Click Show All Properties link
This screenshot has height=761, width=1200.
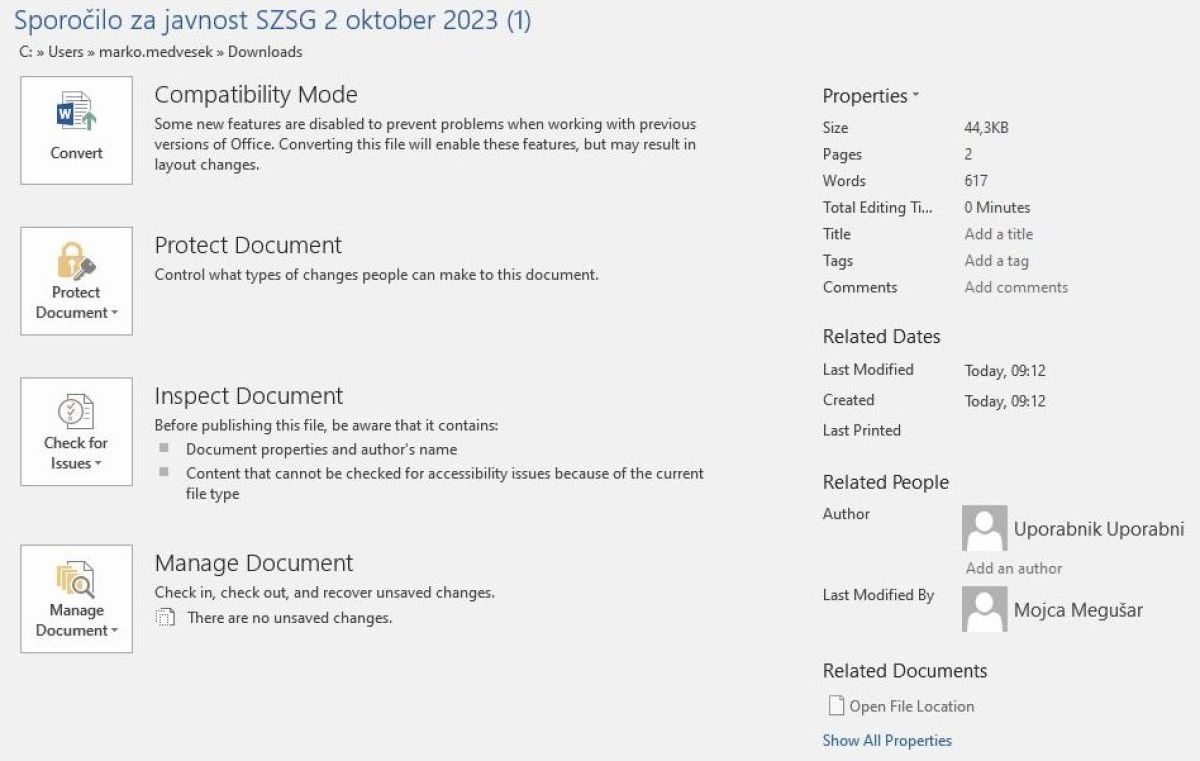tap(887, 741)
